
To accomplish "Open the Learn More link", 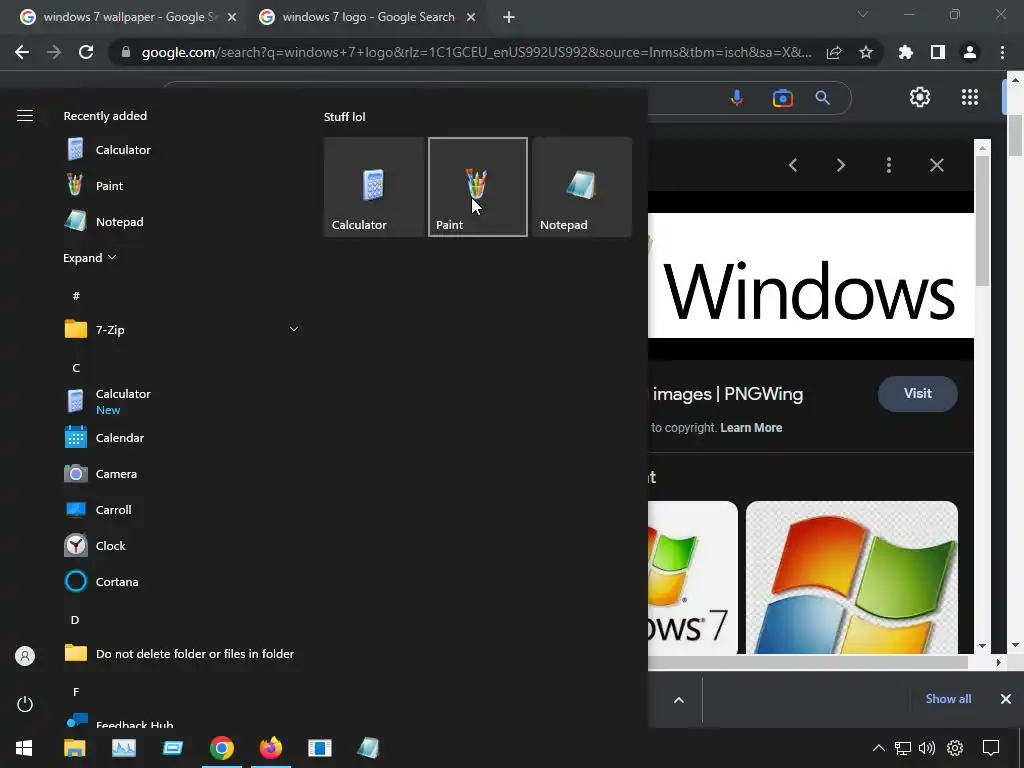I will pos(751,428).
